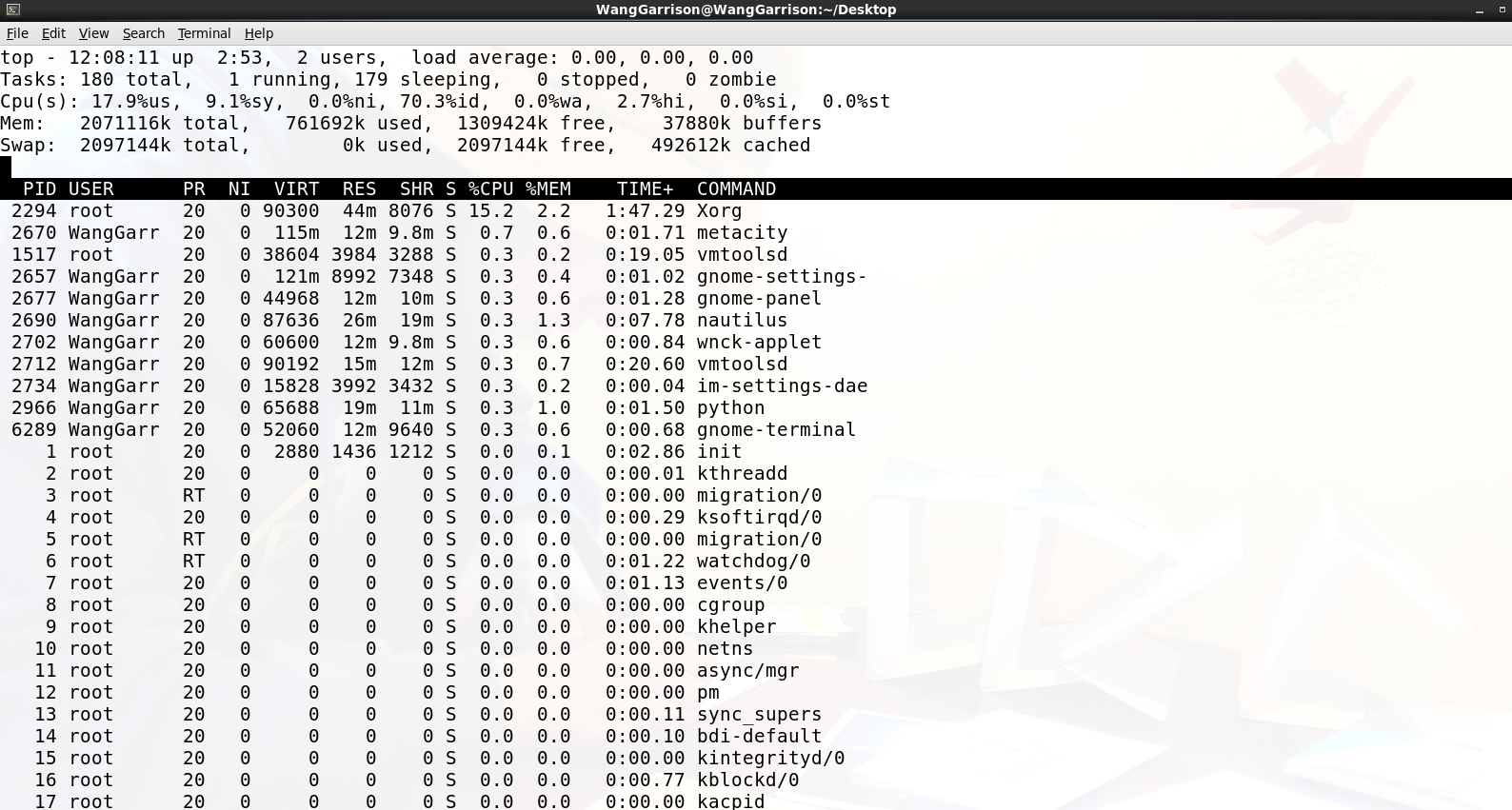Select the sync_supers process name

pos(760,715)
